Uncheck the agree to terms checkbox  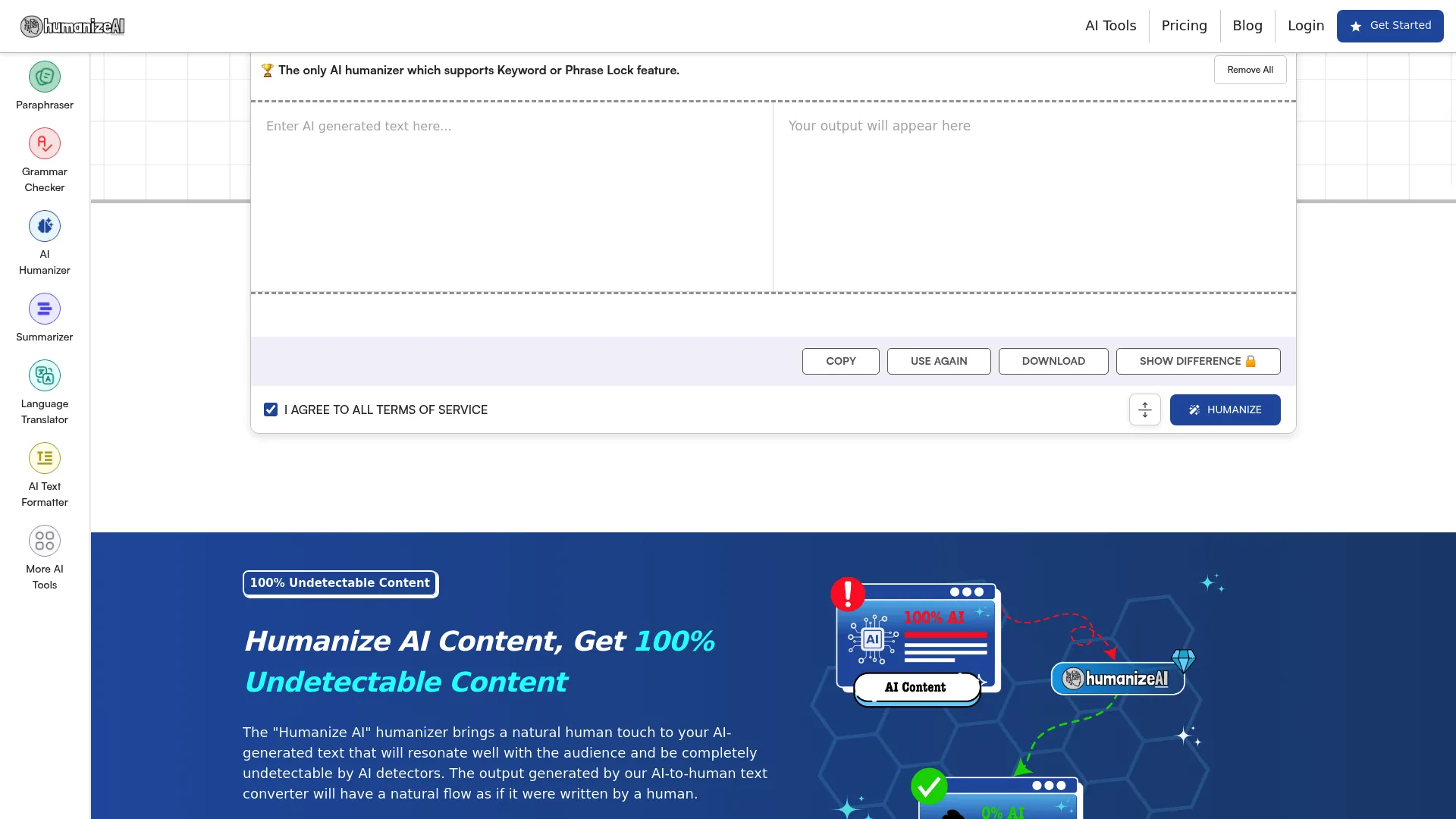point(271,409)
